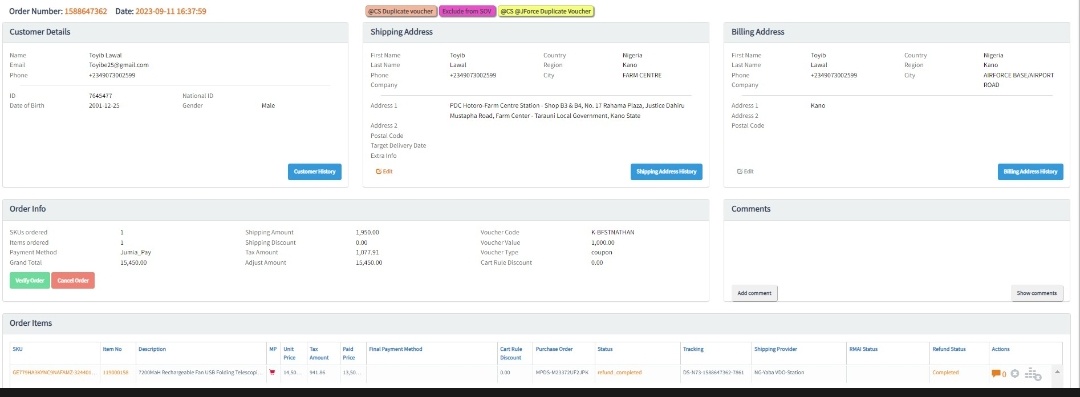Click customer ID 7645477

point(101,95)
